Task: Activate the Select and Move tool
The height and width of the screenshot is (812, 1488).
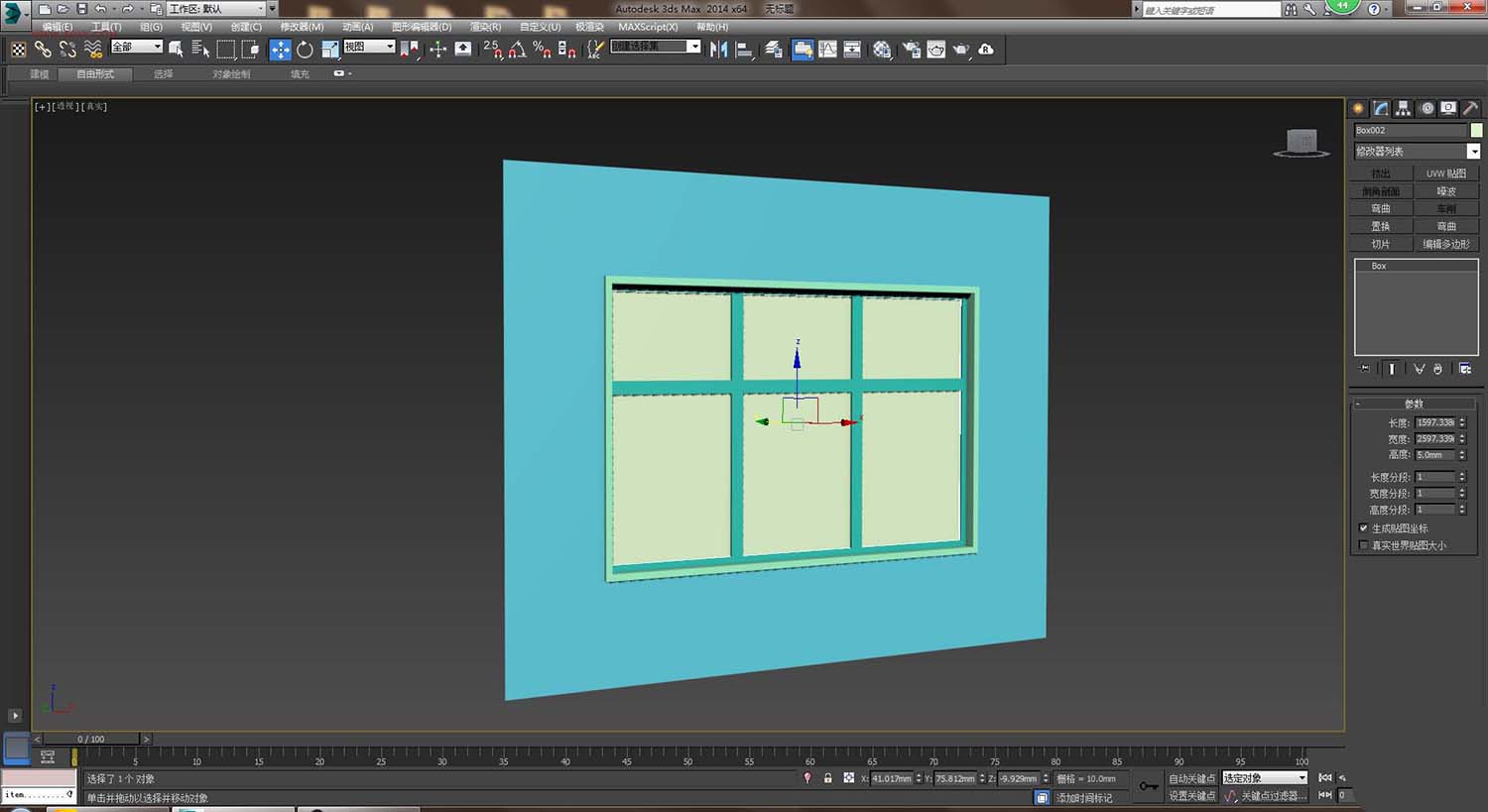Action: [x=281, y=50]
